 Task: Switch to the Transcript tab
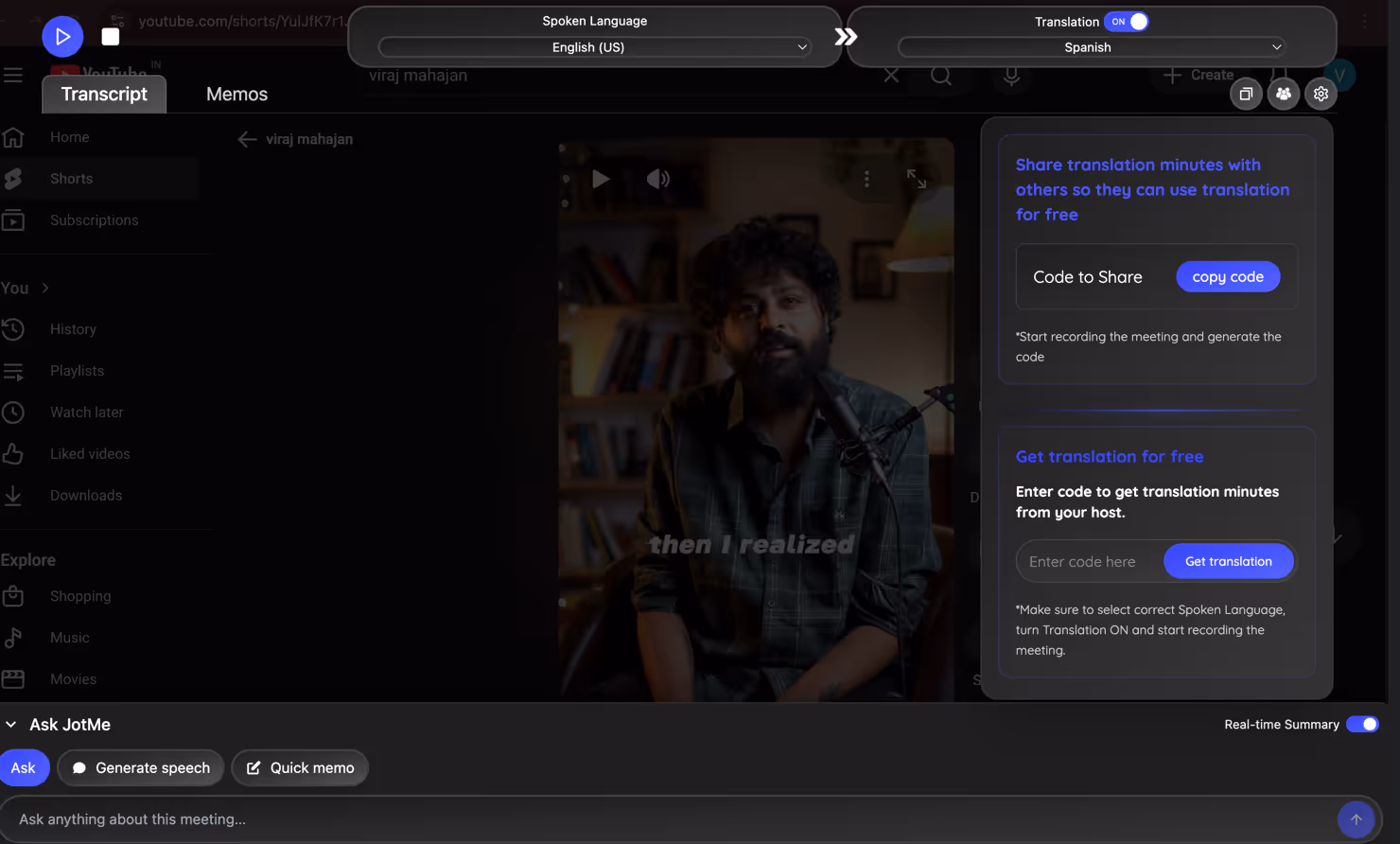tap(104, 94)
